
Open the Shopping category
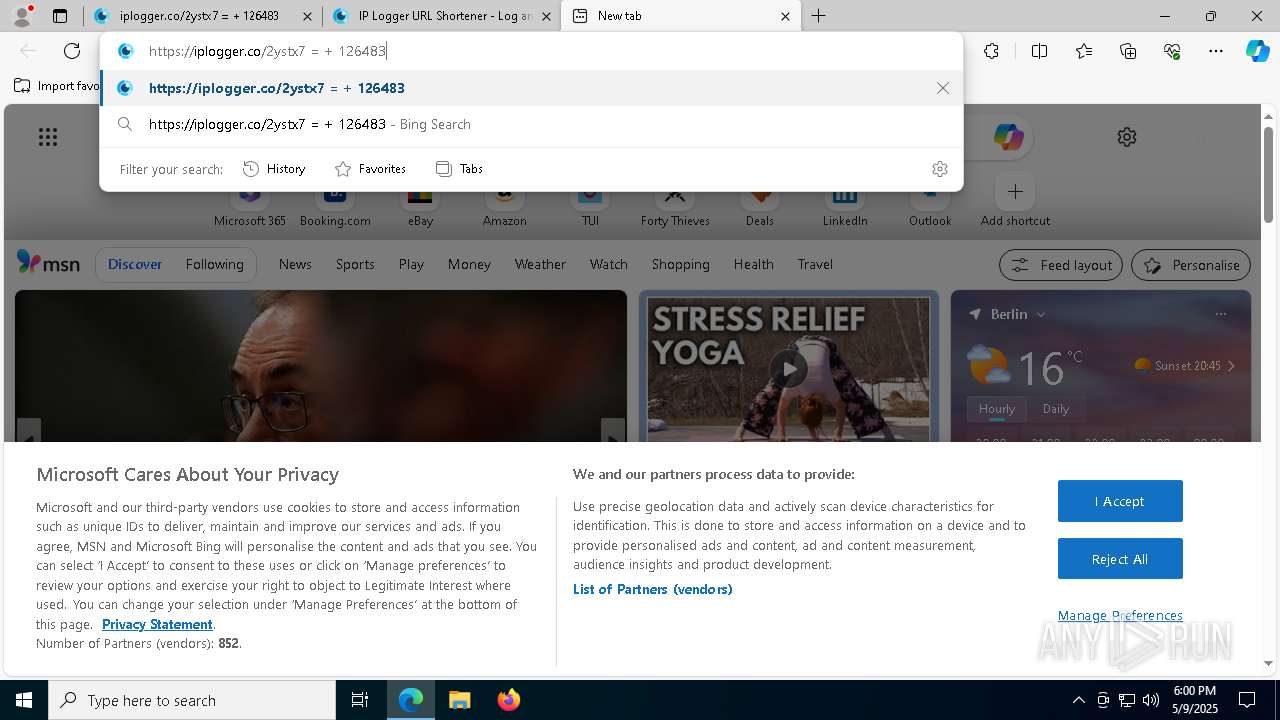click(x=680, y=264)
